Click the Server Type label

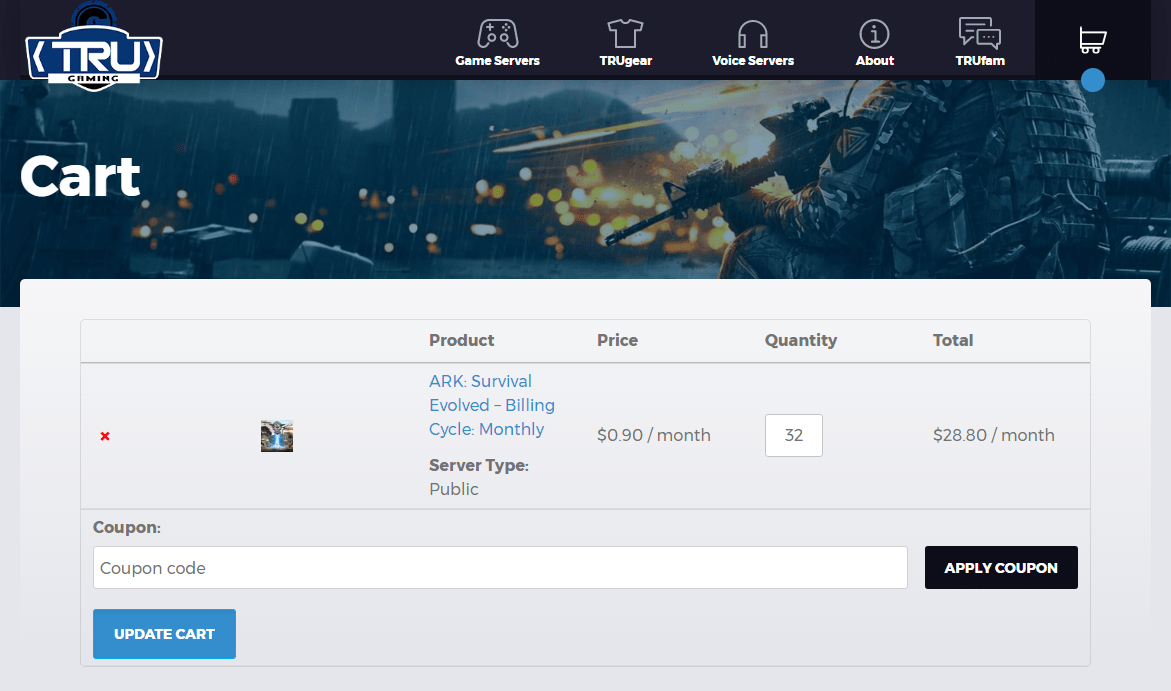click(x=479, y=465)
